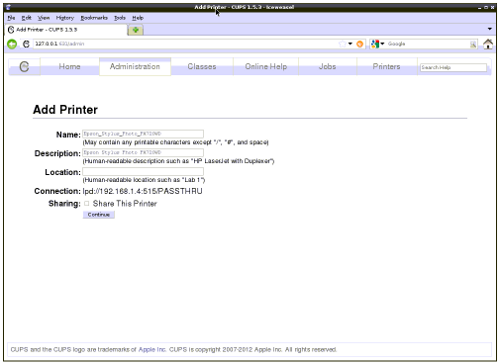Enable the Share This Printer checkbox
The image size is (500, 363).
pyautogui.click(x=87, y=203)
